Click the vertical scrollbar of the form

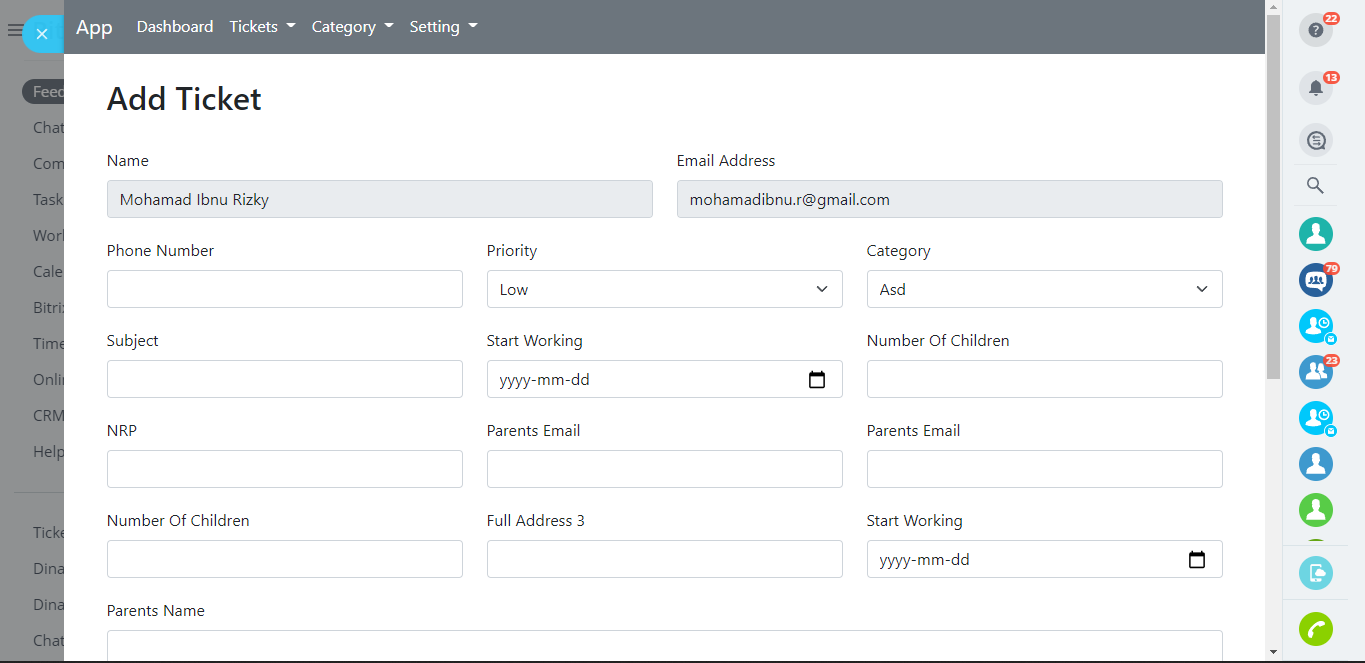pos(1272,200)
